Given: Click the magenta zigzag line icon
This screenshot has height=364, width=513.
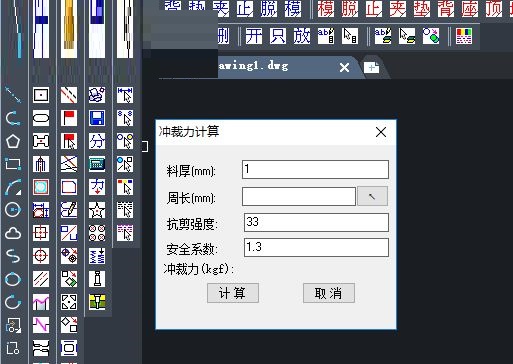Looking at the screenshot, I should pos(41,325).
